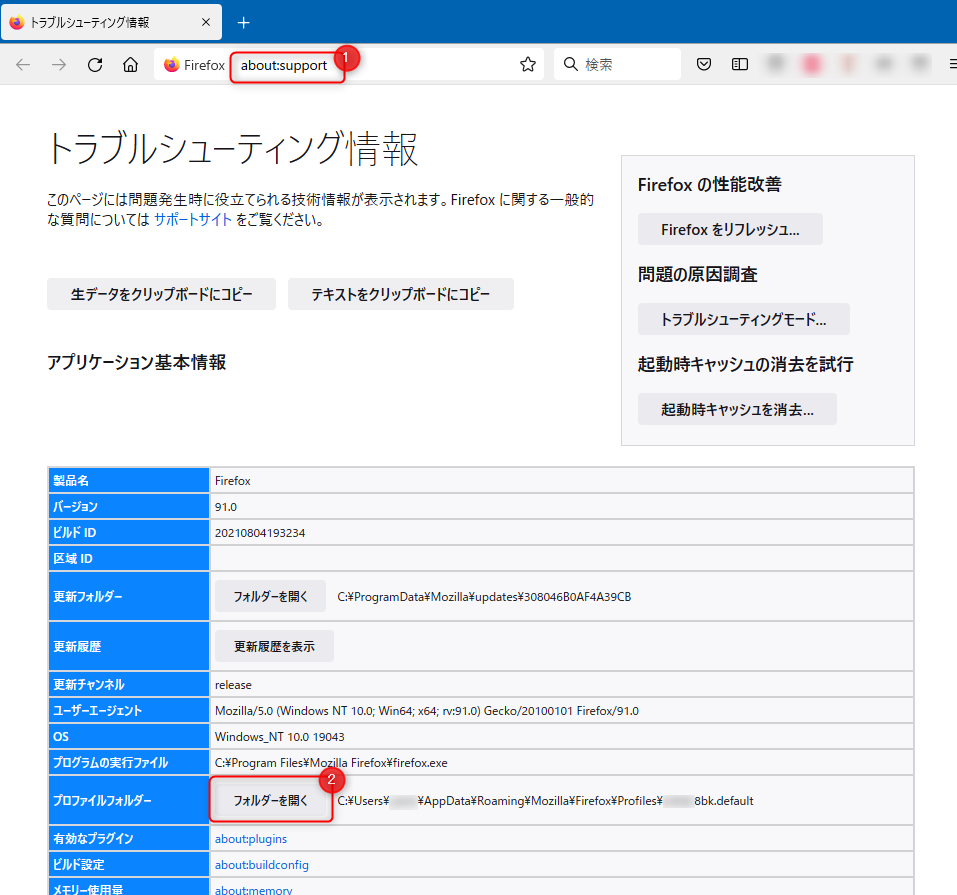Open the Firefox hamburger menu
The height and width of the screenshot is (895, 957).
(x=951, y=65)
